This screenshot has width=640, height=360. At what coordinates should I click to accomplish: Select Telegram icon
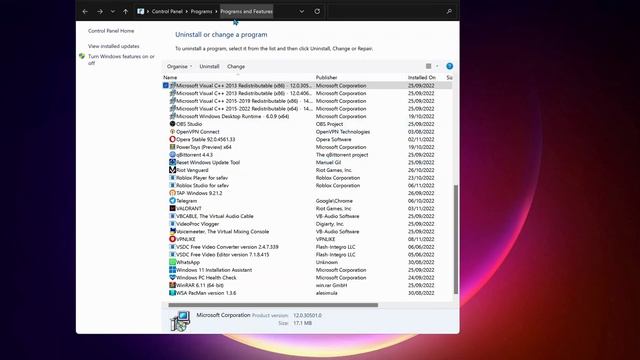[x=172, y=200]
